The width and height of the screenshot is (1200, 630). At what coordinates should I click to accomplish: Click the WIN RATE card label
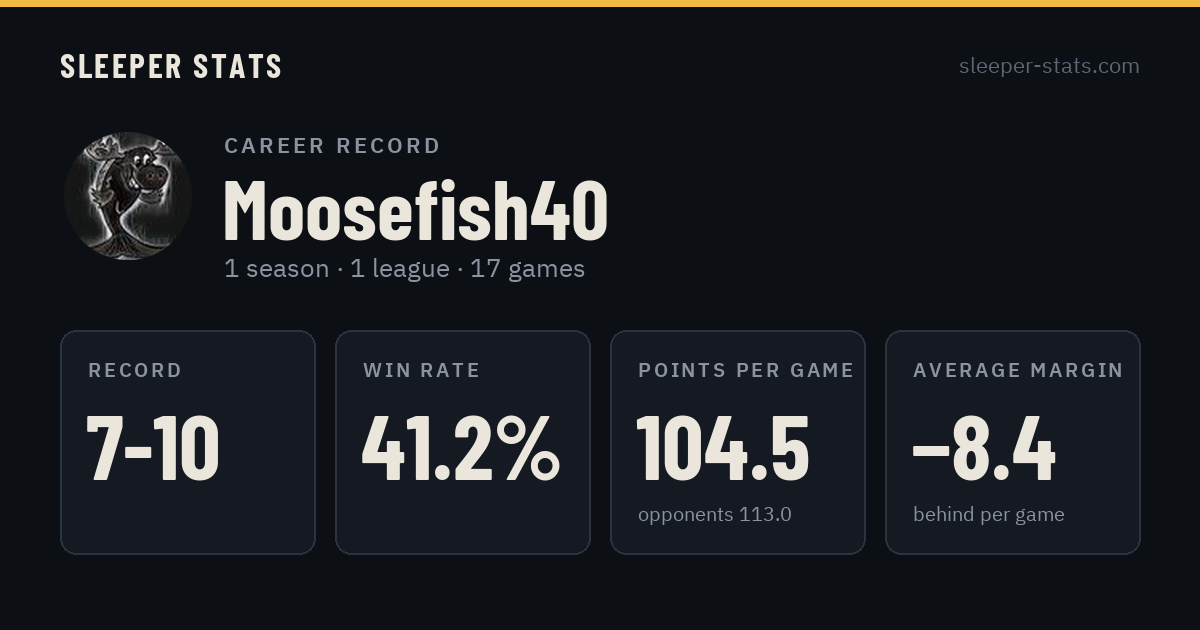pyautogui.click(x=422, y=371)
